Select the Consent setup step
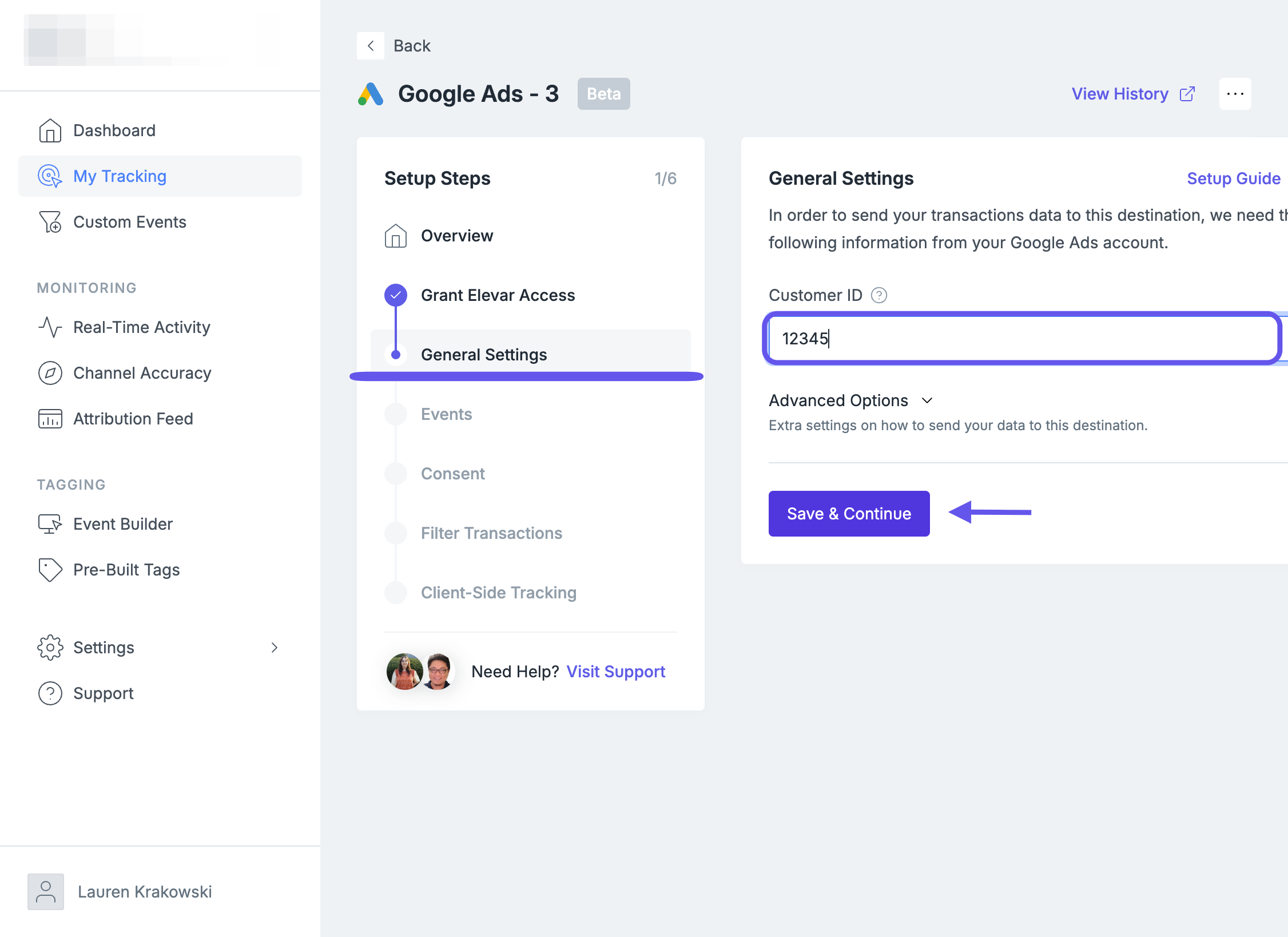 click(531, 474)
